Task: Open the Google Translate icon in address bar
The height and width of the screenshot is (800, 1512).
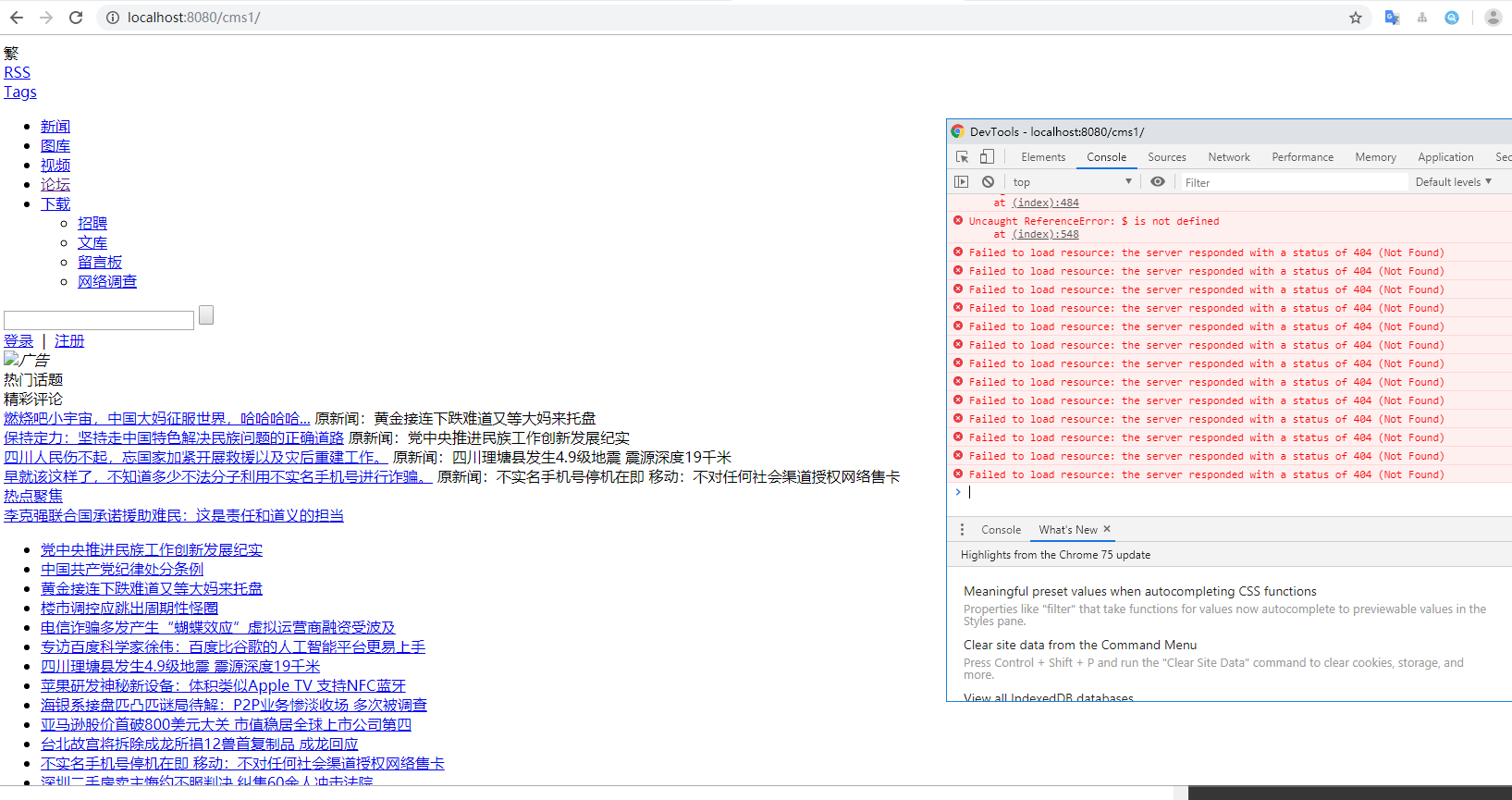Action: point(1392,18)
